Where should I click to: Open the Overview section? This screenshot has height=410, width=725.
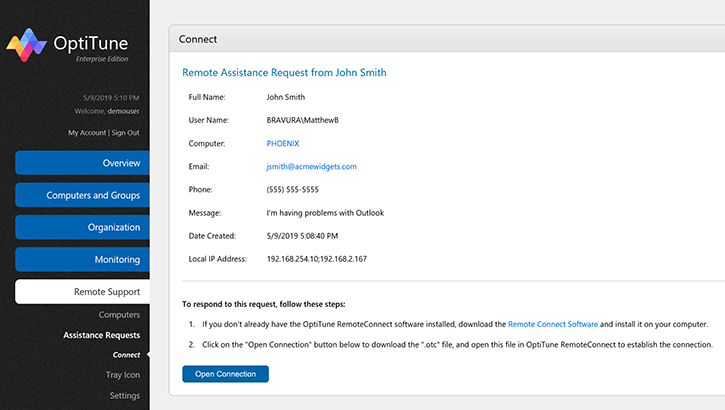pyautogui.click(x=82, y=163)
